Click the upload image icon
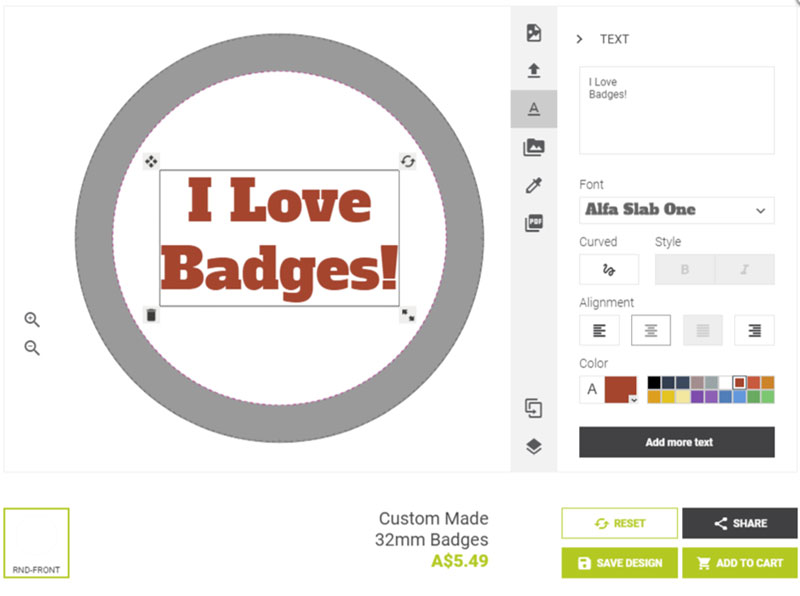Image resolution: width=800 pixels, height=596 pixels. tap(534, 70)
